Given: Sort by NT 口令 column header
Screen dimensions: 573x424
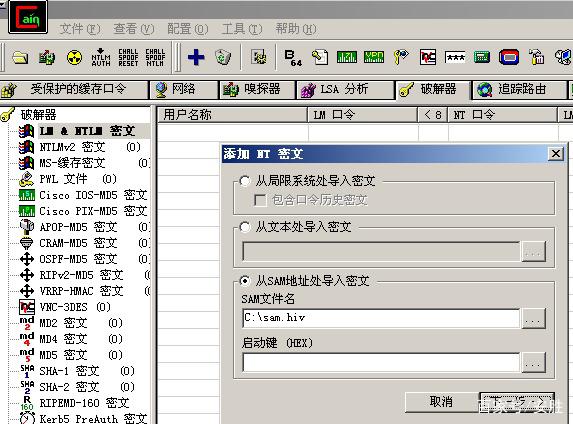Looking at the screenshot, I should point(503,115).
